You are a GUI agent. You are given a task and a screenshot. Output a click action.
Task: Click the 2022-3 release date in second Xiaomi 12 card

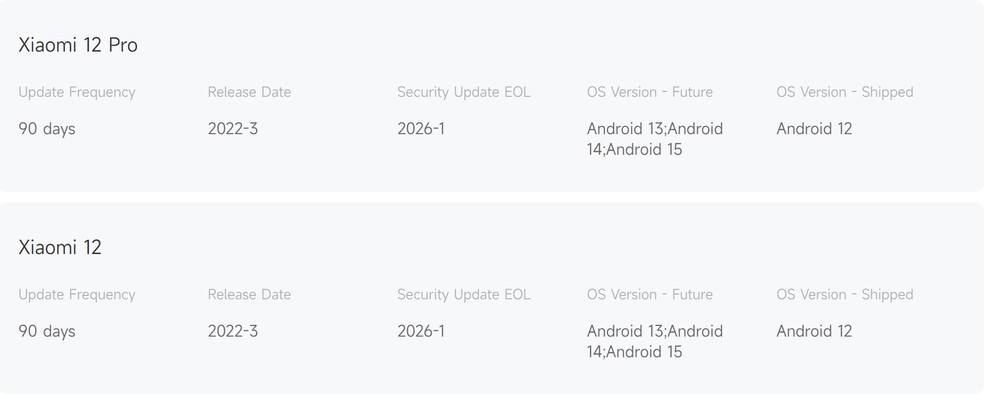(x=233, y=332)
